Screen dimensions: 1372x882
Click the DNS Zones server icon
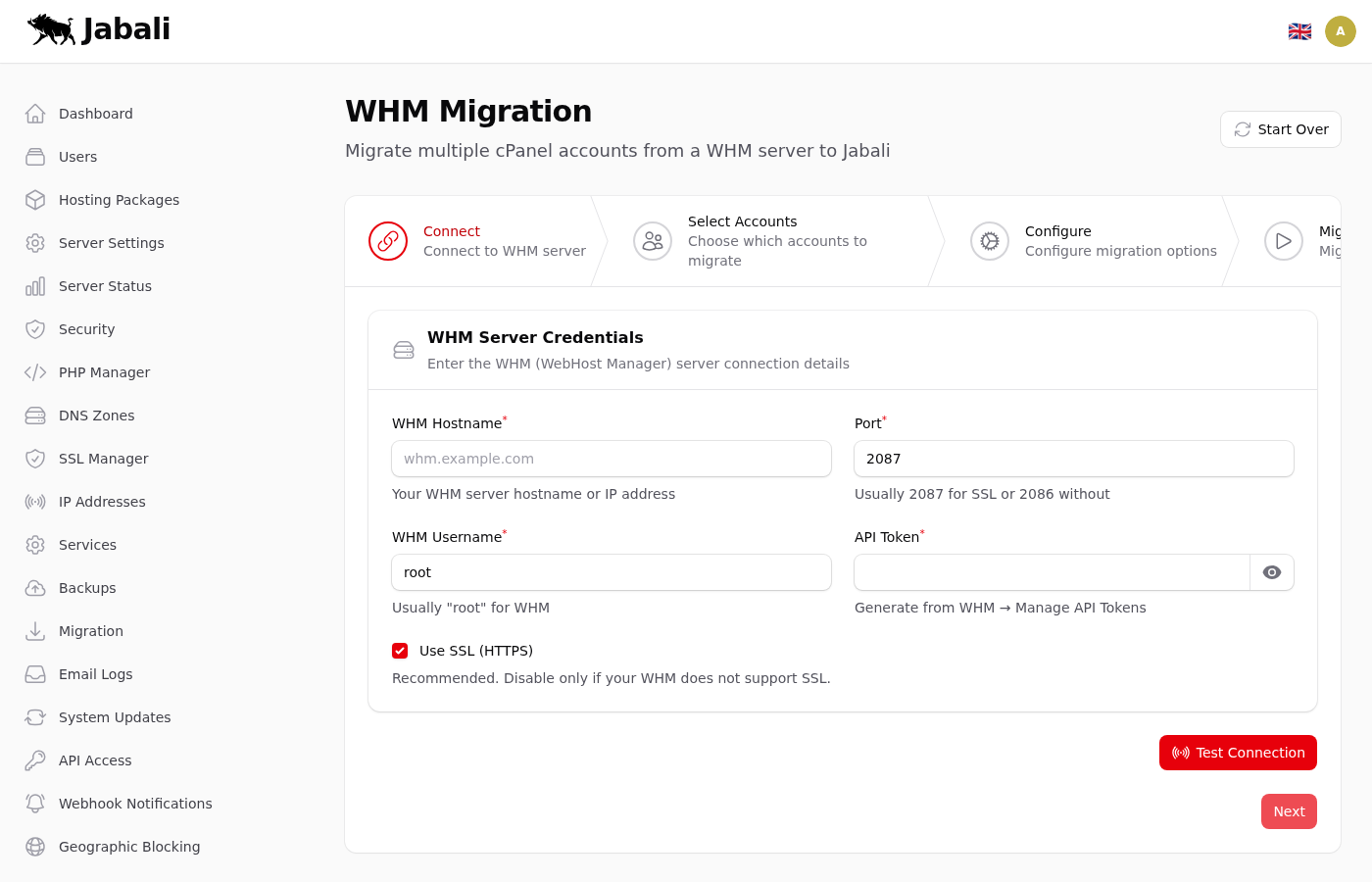[x=35, y=416]
